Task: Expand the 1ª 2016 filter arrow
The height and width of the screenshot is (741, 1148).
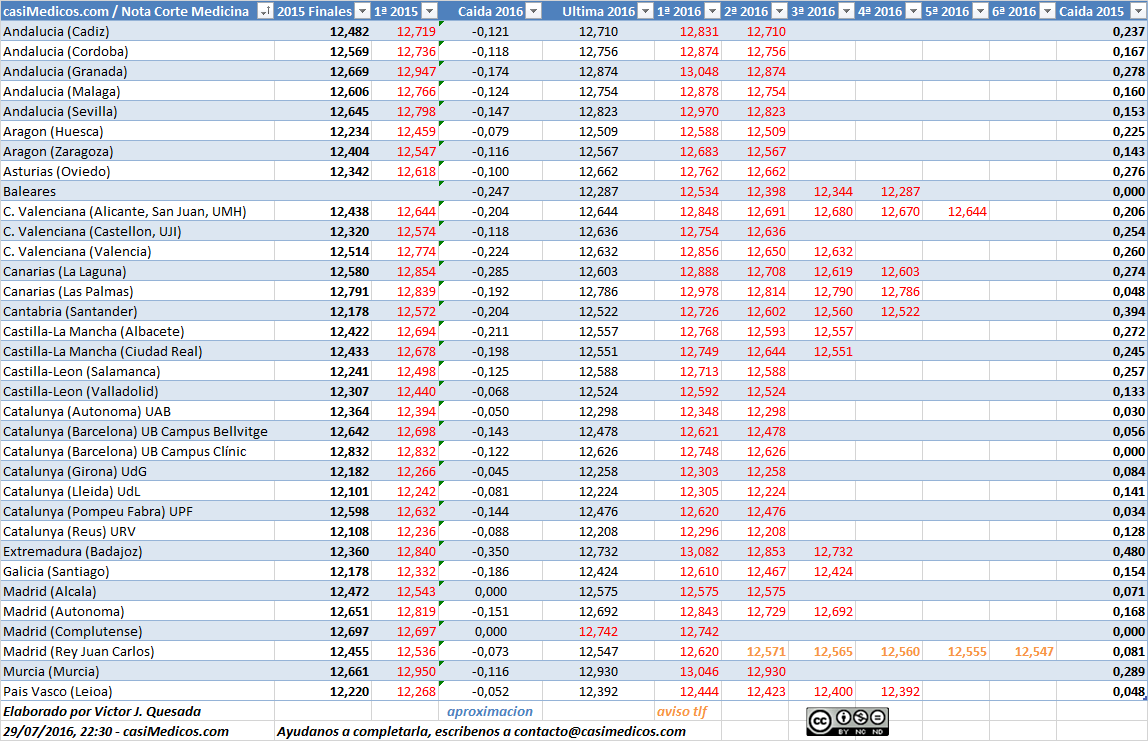Action: pos(712,11)
